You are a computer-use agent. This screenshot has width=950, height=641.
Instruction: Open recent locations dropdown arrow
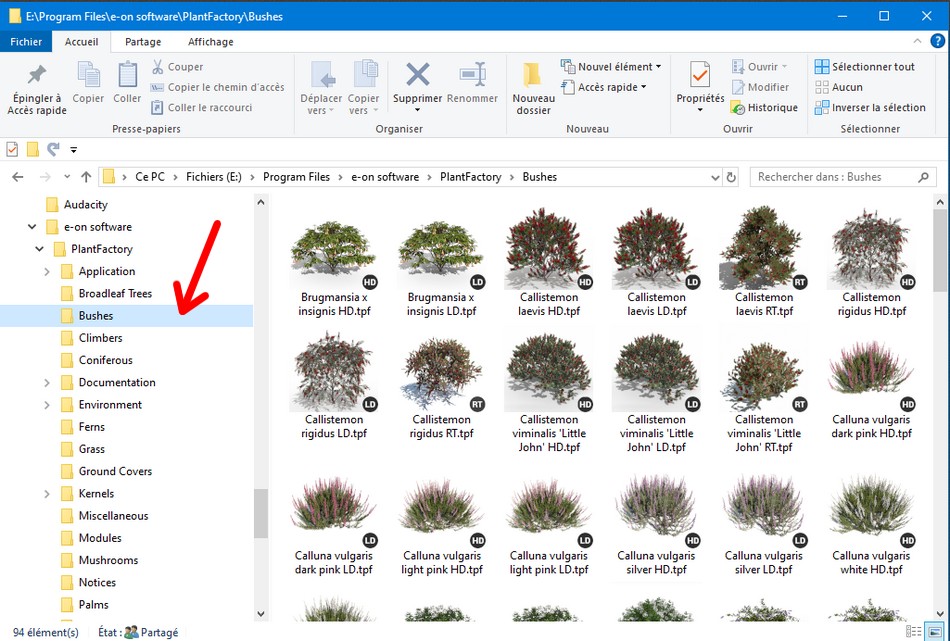tap(67, 177)
